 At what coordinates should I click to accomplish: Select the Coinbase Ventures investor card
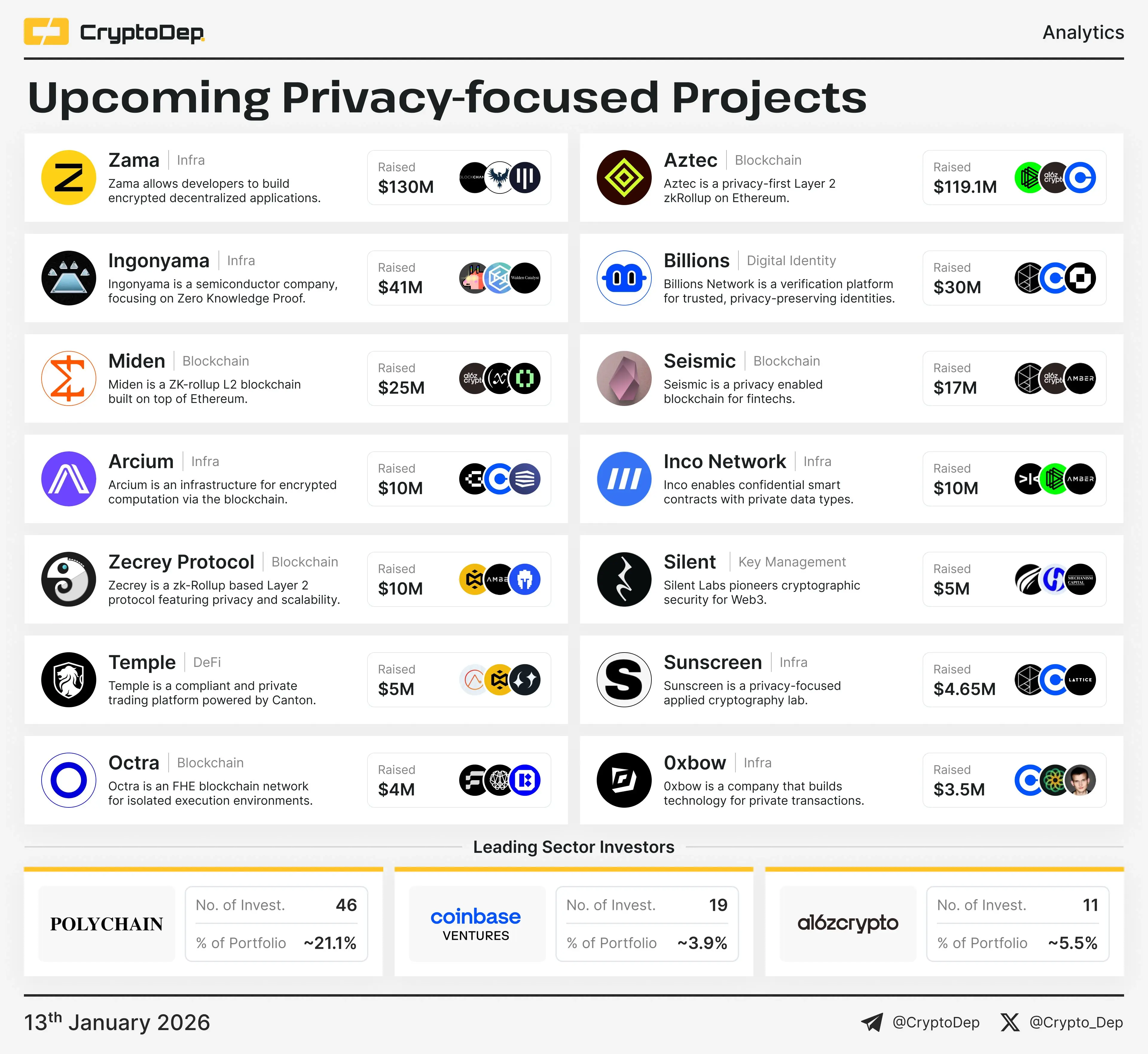click(x=574, y=923)
